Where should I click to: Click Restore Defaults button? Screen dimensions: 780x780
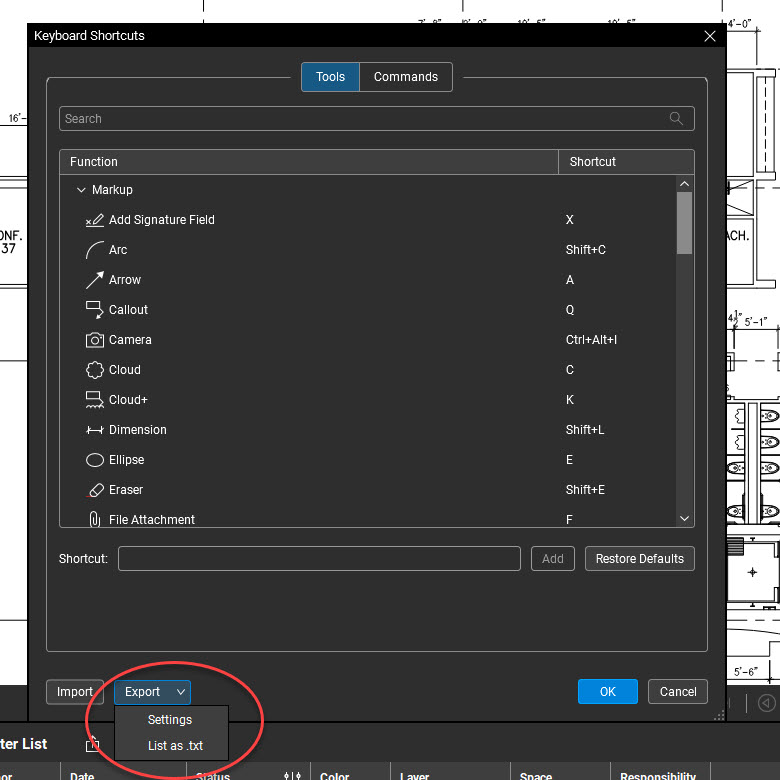coord(640,559)
